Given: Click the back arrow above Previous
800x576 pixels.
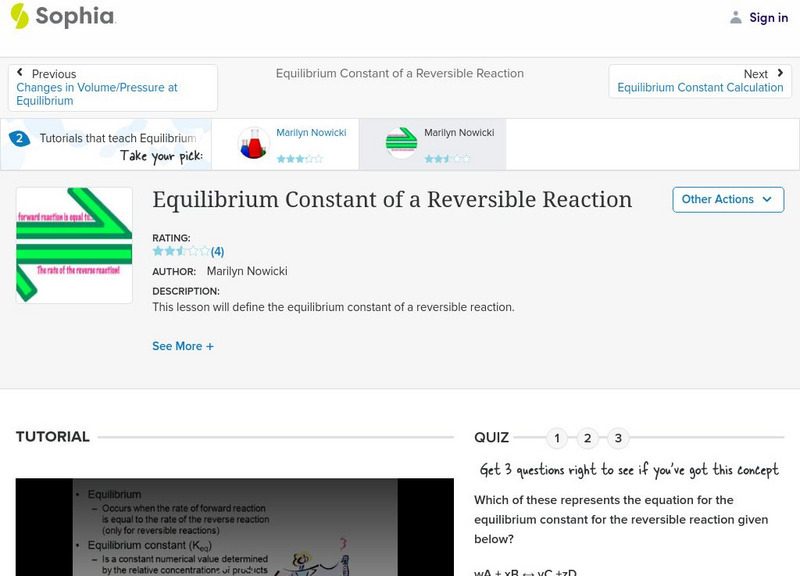Looking at the screenshot, I should [22, 71].
